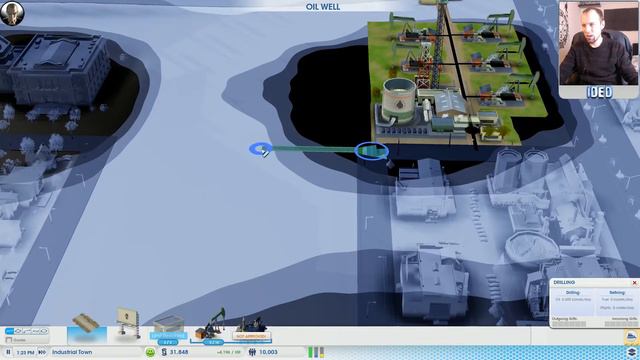The width and height of the screenshot is (640, 360).
Task: Click the road placement start handle
Action: (371, 151)
